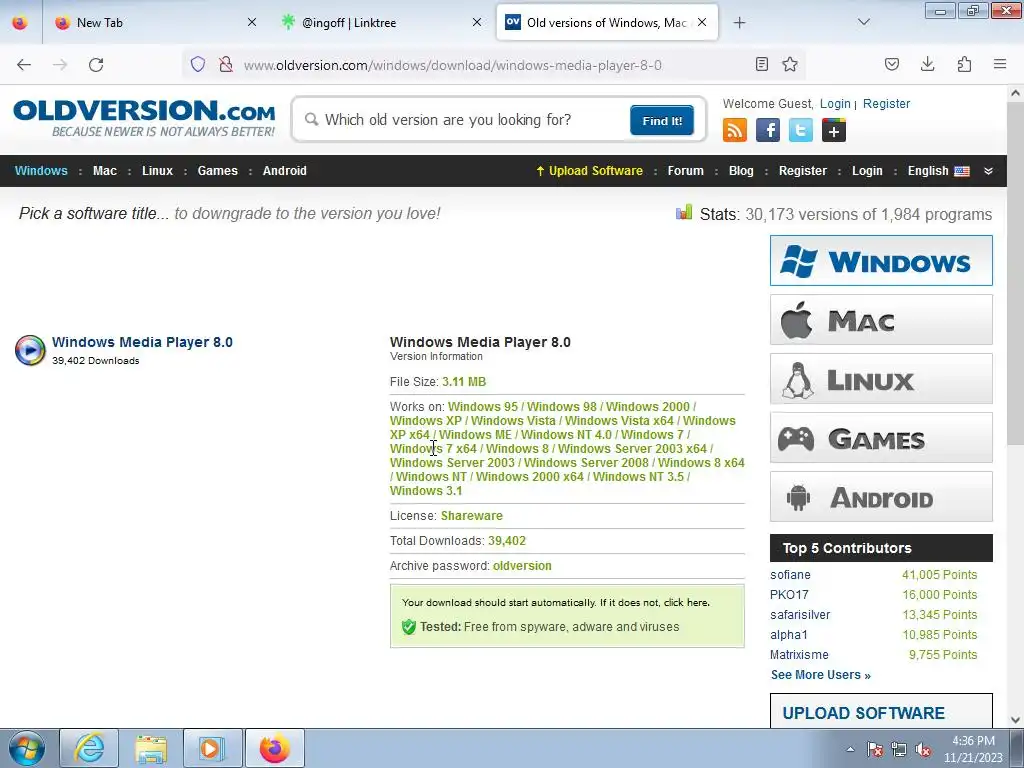Screen dimensions: 1024x768
Task: Click the Android category sidebar button
Action: tap(881, 496)
